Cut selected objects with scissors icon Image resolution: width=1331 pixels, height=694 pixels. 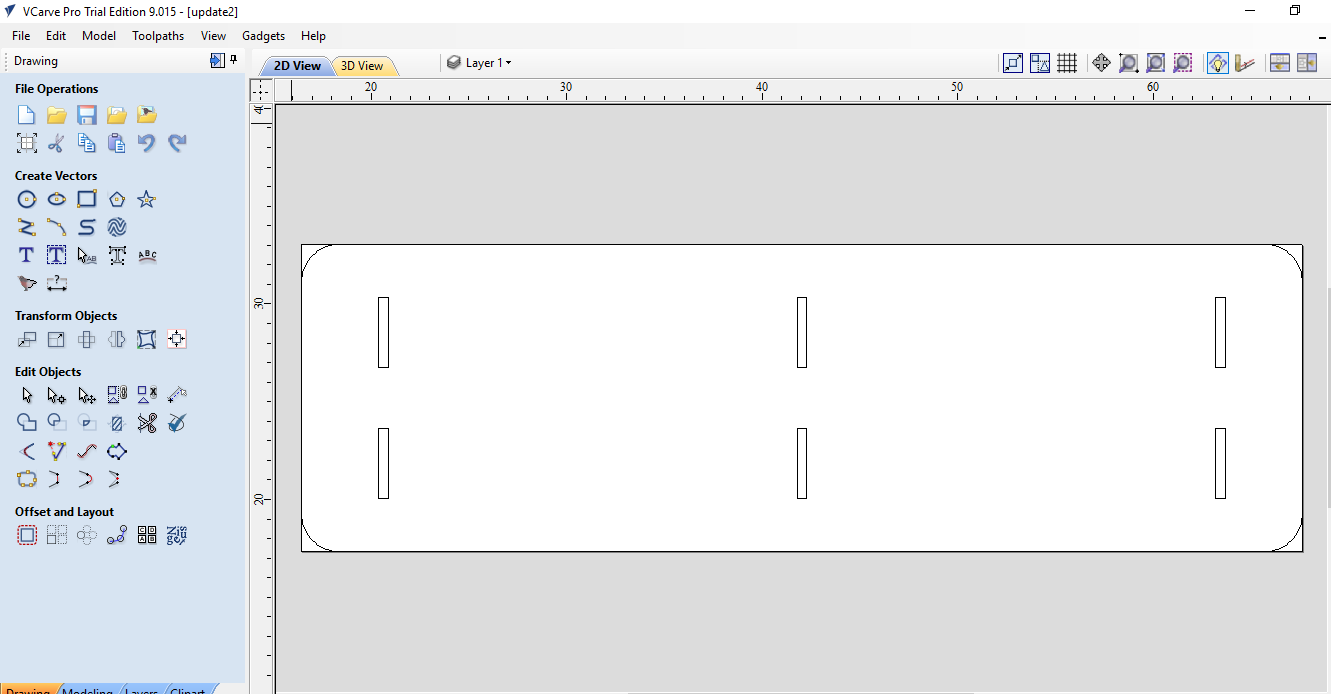click(x=57, y=143)
